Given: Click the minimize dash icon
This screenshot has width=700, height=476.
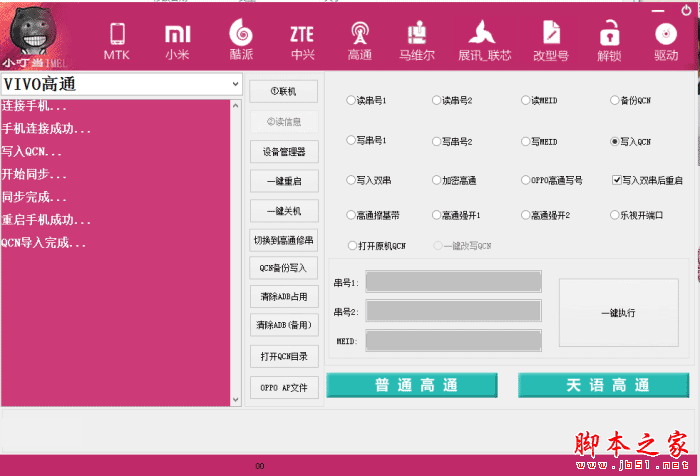Looking at the screenshot, I should point(658,10).
